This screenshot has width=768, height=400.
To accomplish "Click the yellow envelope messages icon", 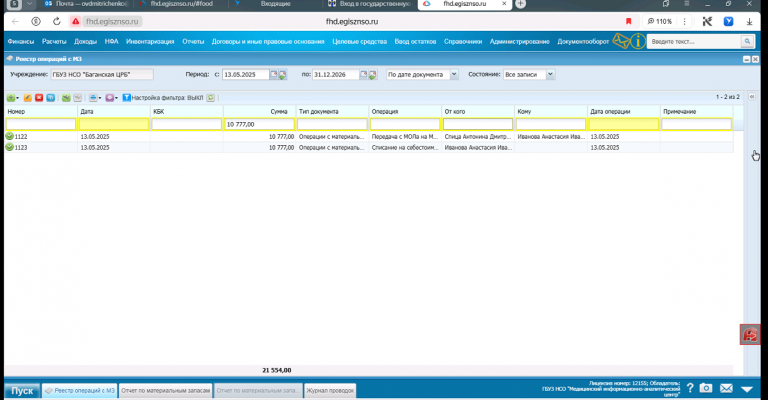I will (621, 41).
